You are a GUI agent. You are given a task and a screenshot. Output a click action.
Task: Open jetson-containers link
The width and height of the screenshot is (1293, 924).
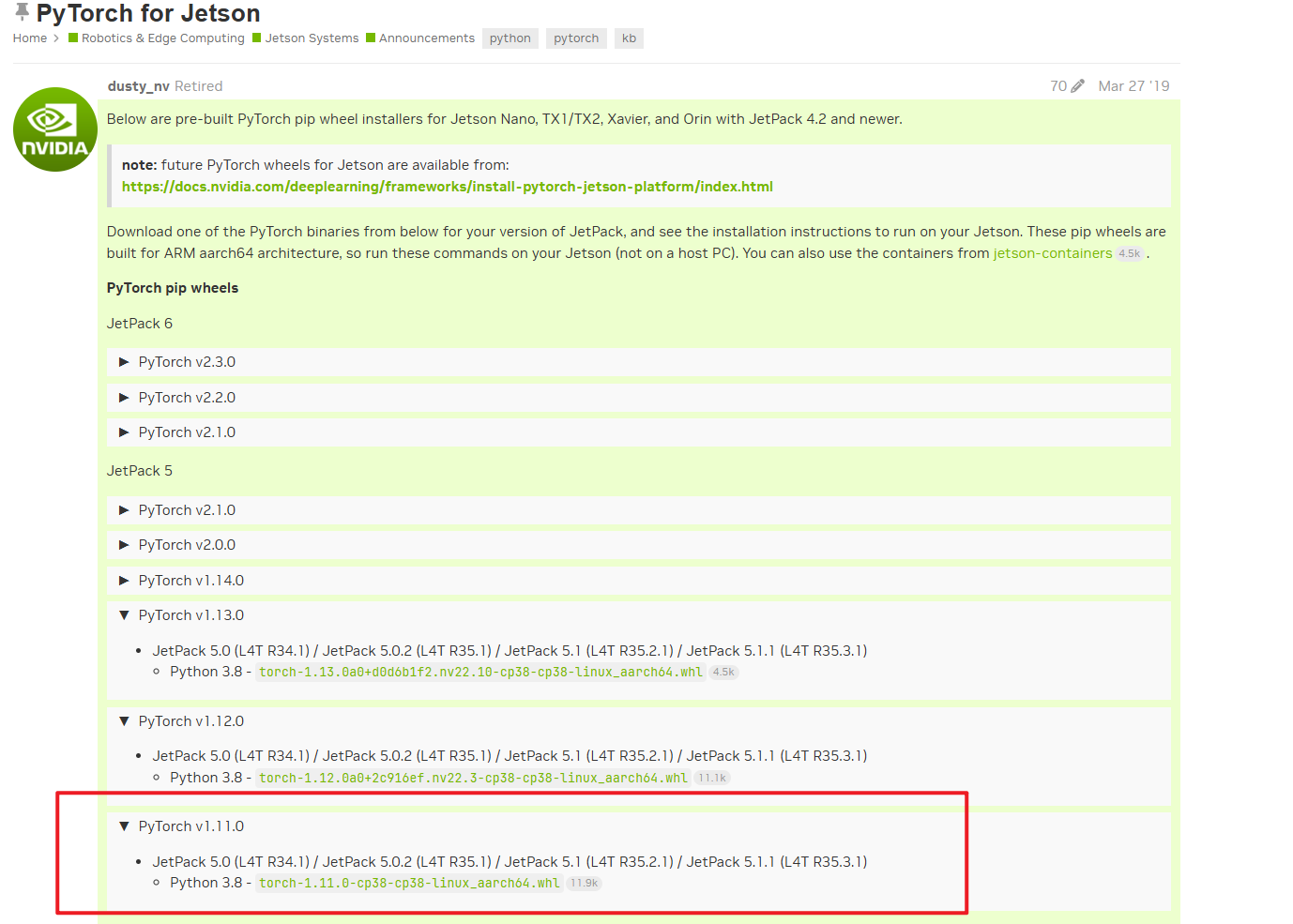tap(1053, 253)
